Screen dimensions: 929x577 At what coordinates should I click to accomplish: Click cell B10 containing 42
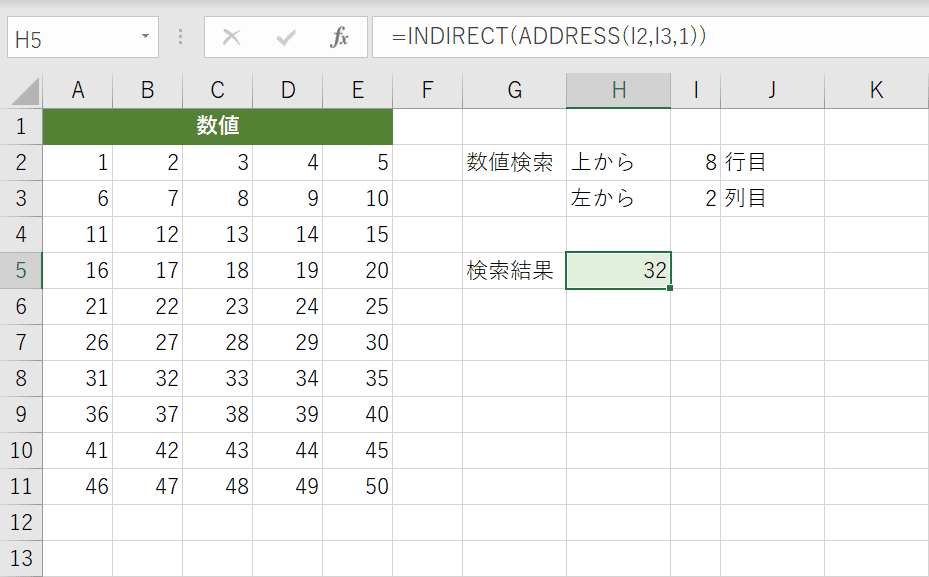148,450
